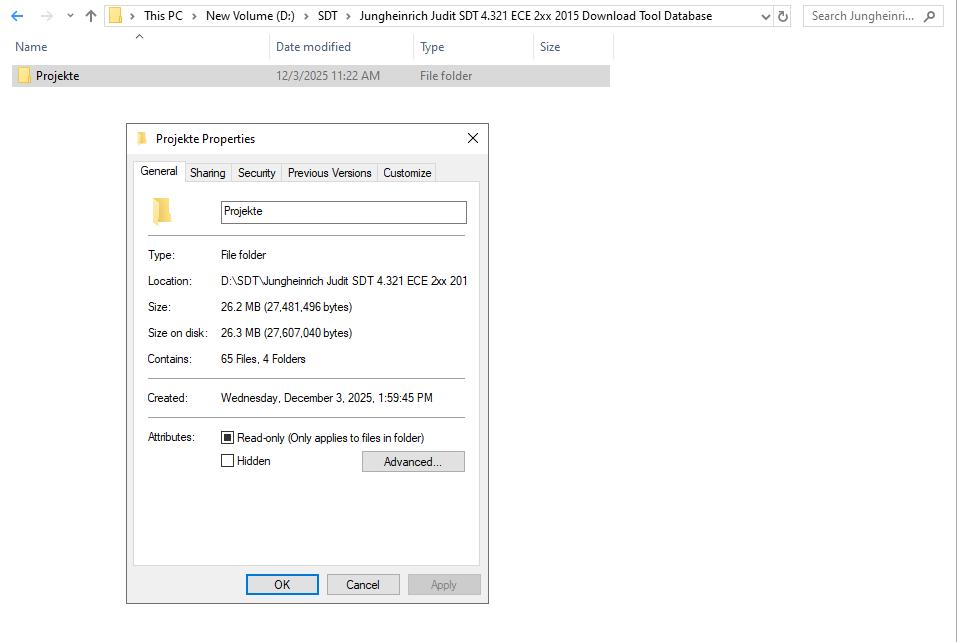Viewport: 957px width, 642px height.
Task: Click large folder icon in Properties dialog
Action: [x=162, y=211]
